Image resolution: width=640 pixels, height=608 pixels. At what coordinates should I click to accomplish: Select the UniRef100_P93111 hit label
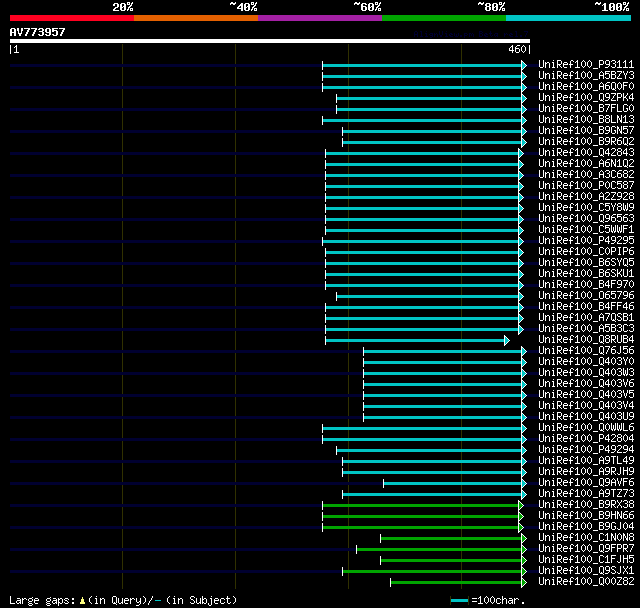(x=586, y=64)
